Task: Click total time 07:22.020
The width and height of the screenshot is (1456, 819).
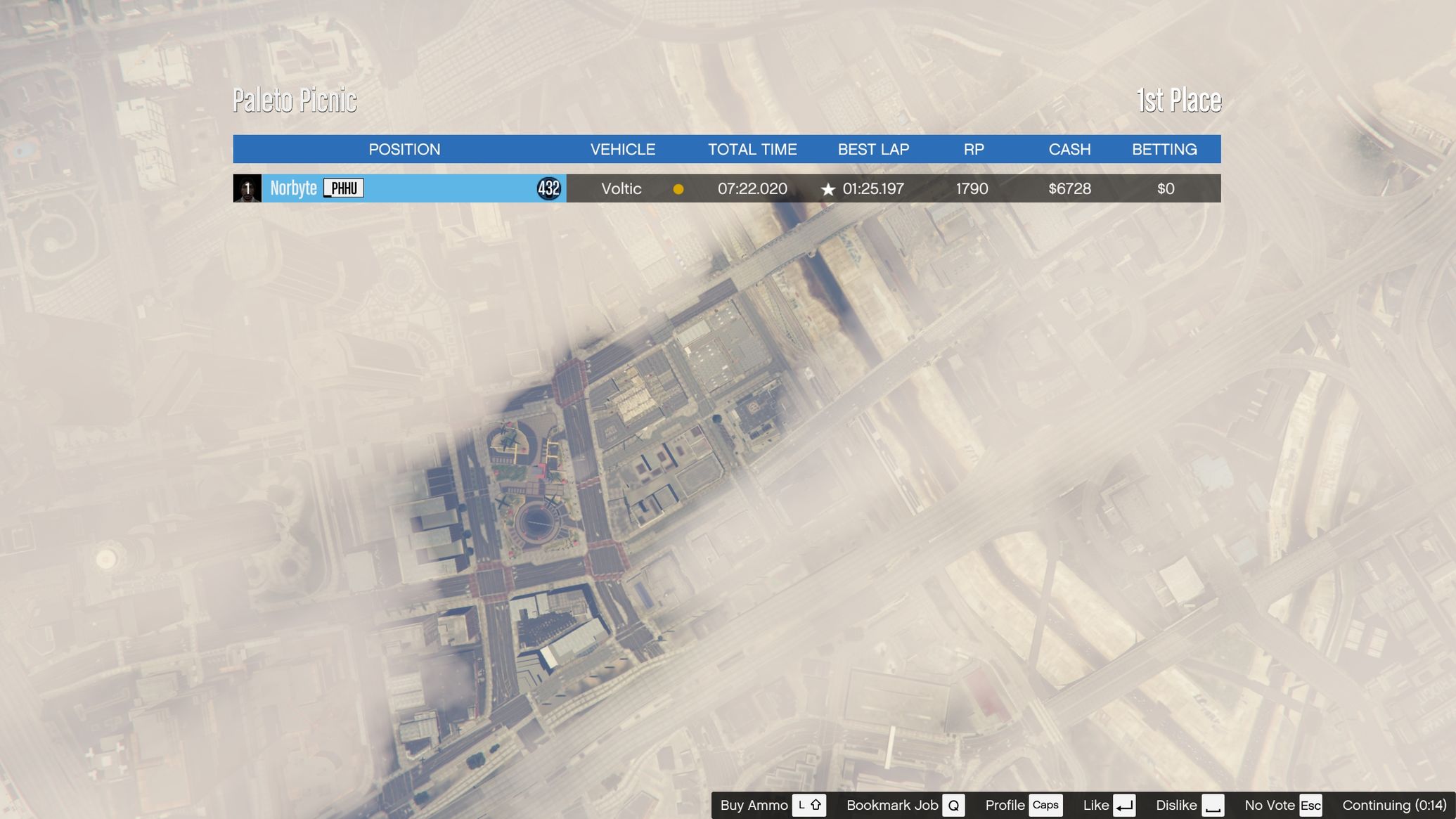Action: 752,188
